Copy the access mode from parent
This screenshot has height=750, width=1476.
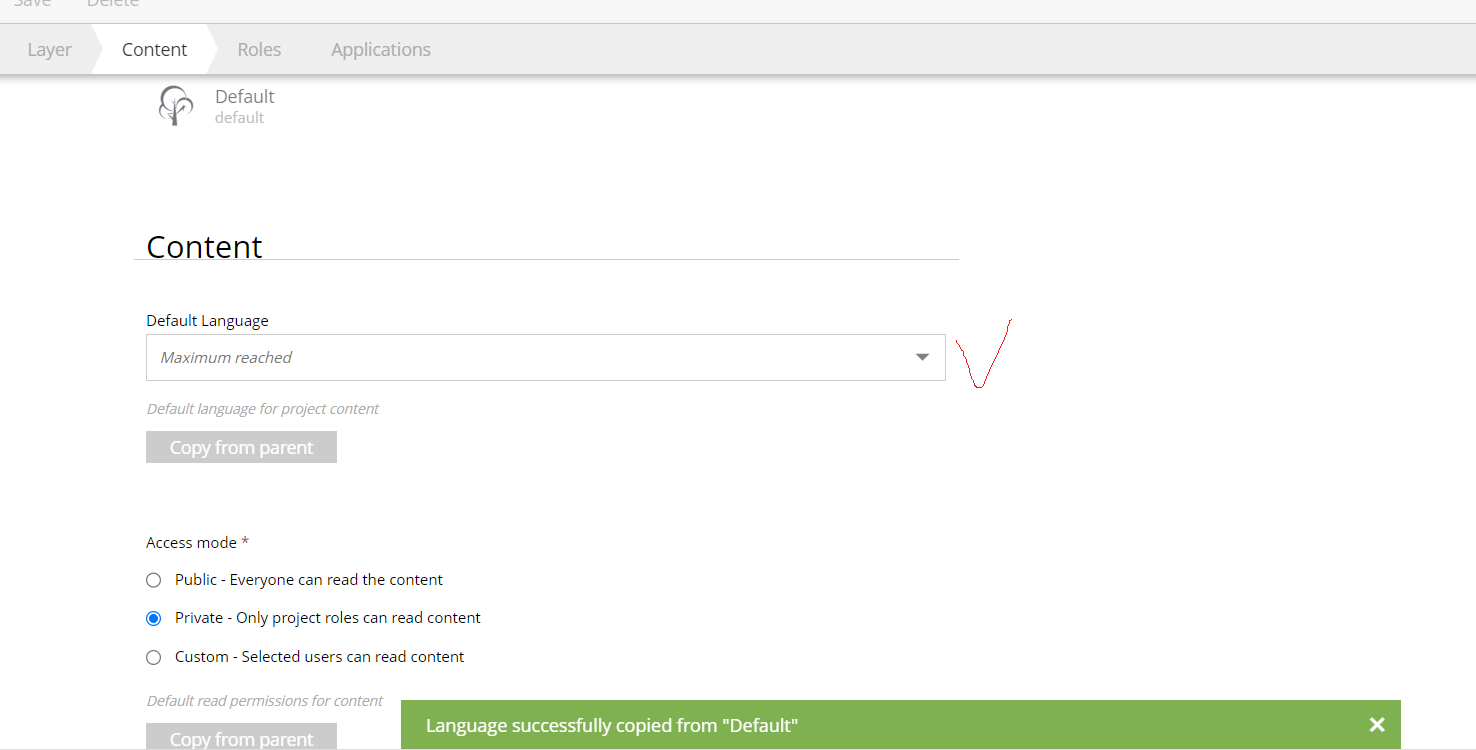(x=241, y=738)
